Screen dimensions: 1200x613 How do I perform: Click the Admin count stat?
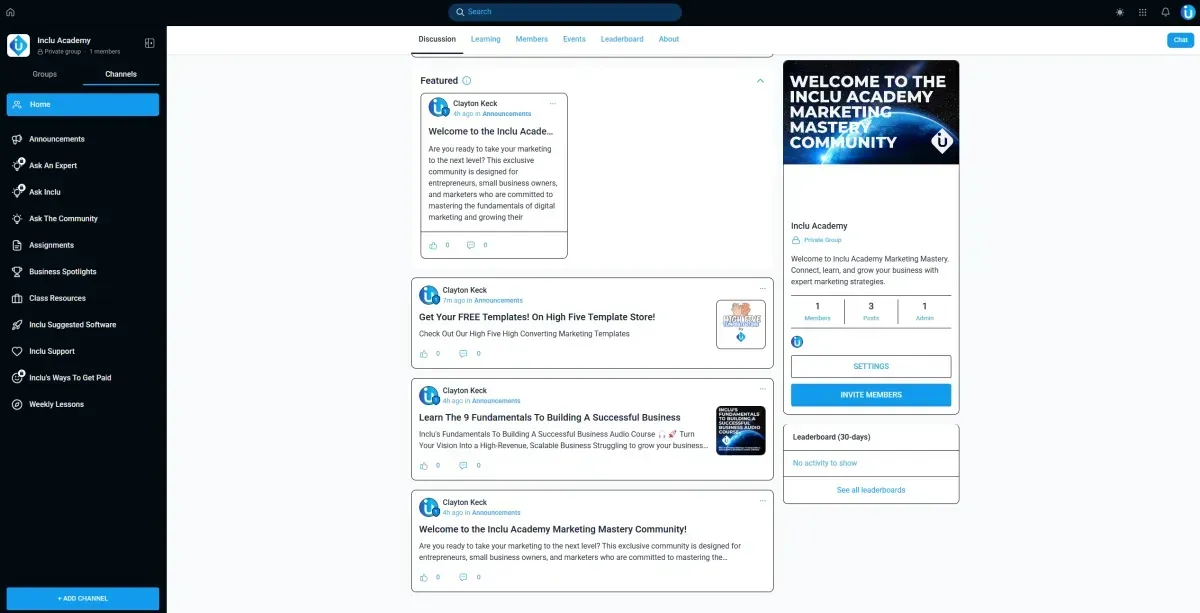click(924, 312)
